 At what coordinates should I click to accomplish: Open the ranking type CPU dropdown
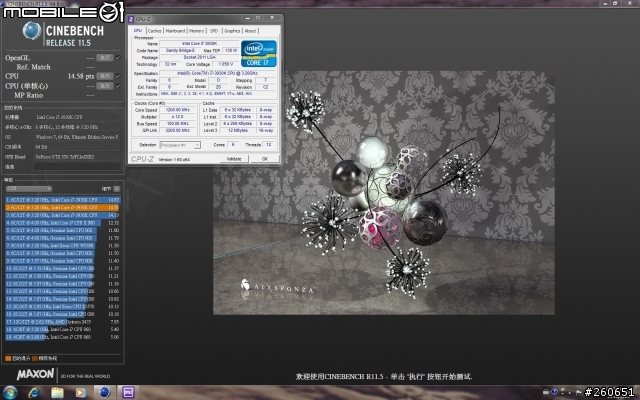pyautogui.click(x=29, y=189)
